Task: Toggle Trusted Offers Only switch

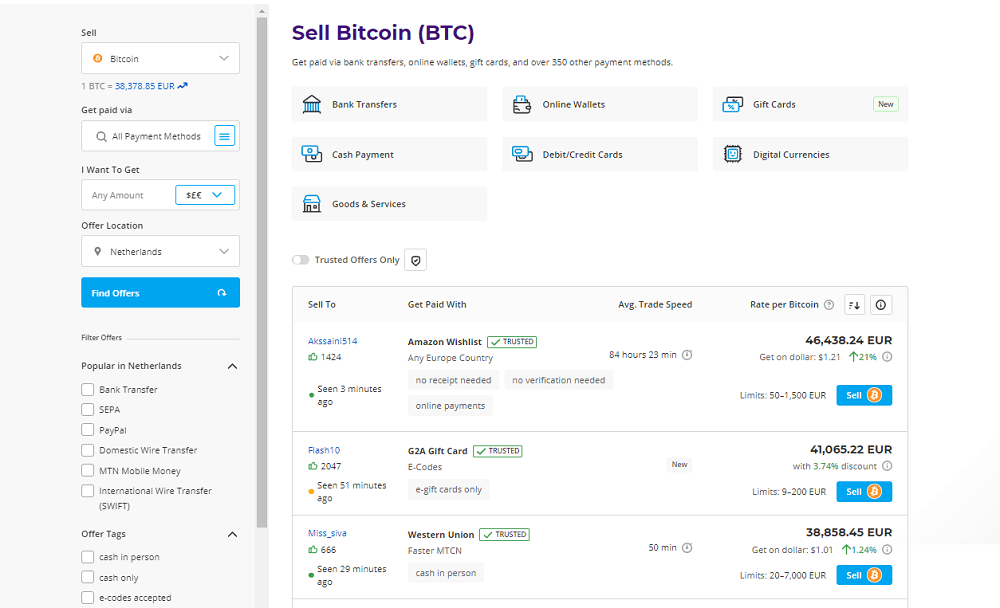Action: tap(300, 260)
